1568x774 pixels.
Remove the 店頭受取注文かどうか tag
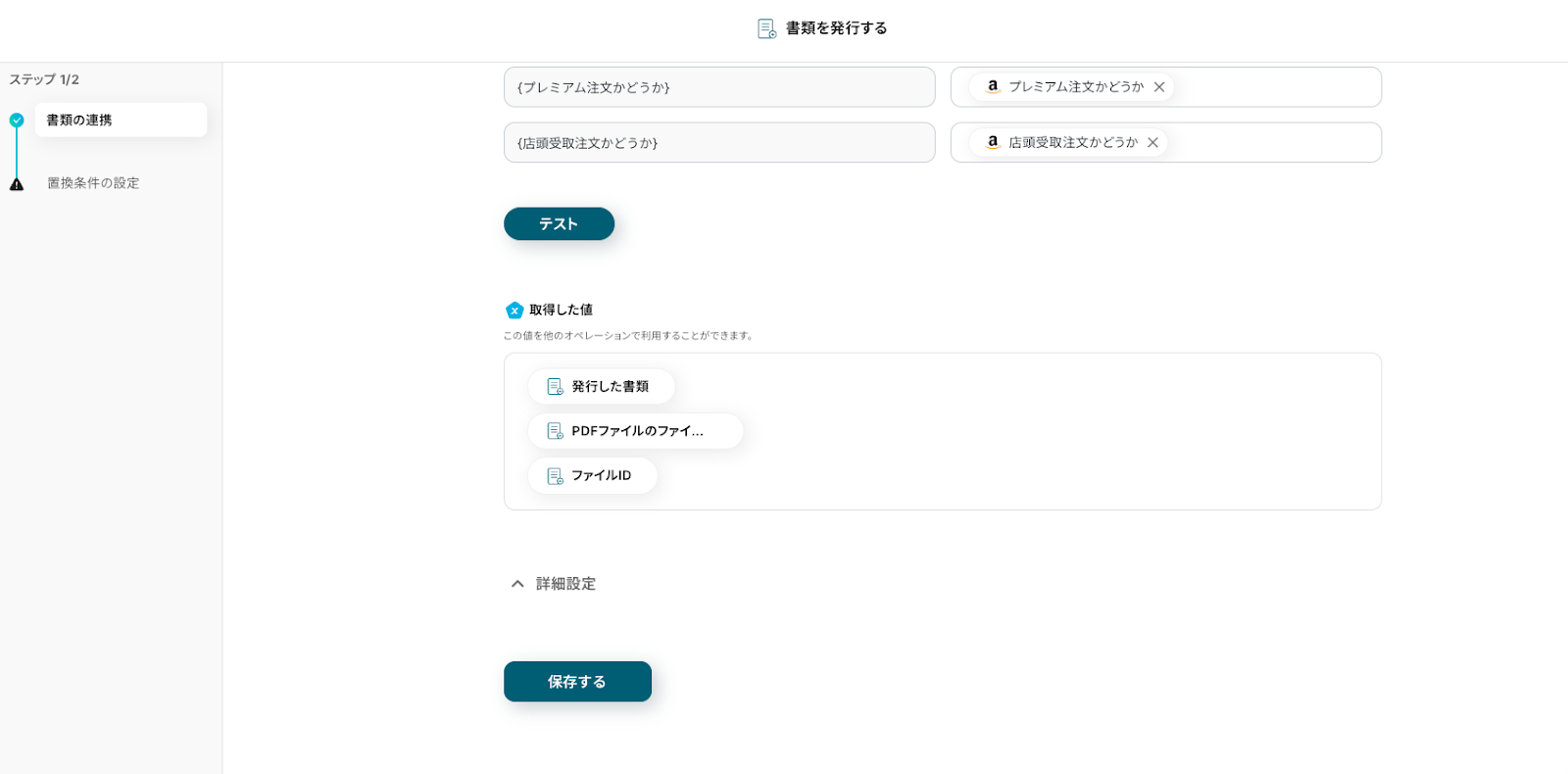tap(1153, 143)
